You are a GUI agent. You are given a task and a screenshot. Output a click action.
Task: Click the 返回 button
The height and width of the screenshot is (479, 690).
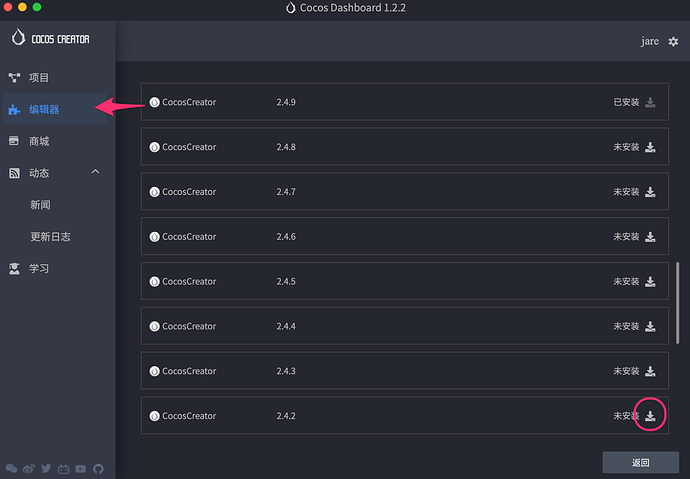coord(640,462)
